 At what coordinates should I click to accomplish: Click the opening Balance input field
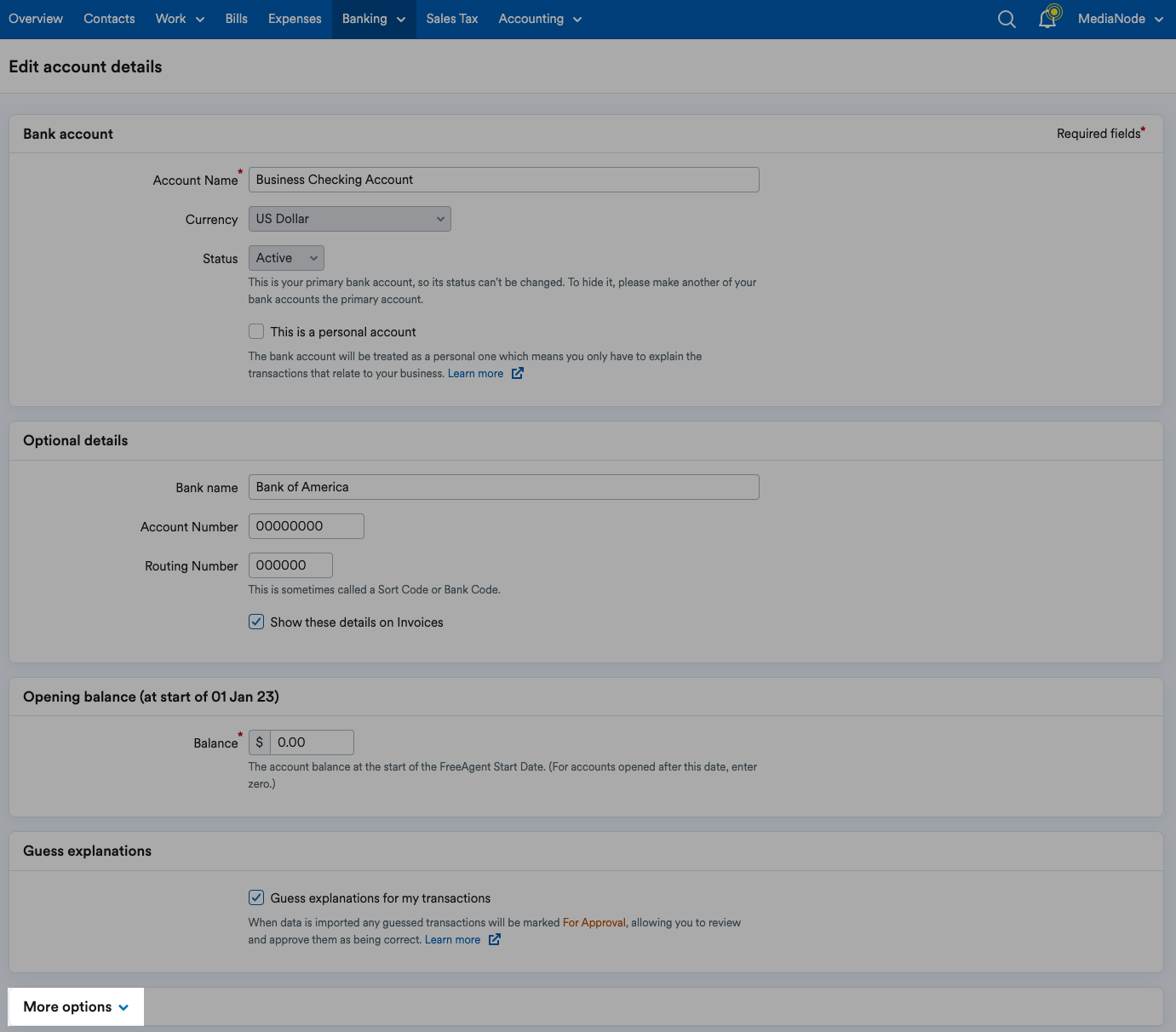(312, 742)
